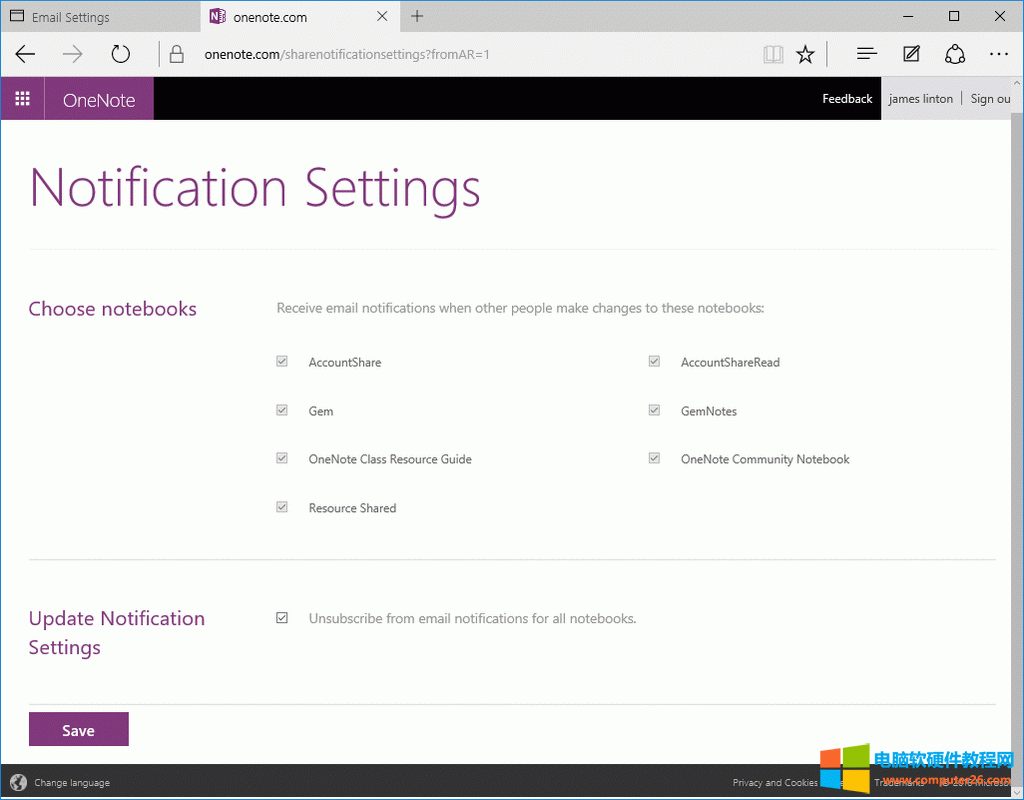Click the Share icon in toolbar
Screen dimensions: 1024x800
(955, 54)
